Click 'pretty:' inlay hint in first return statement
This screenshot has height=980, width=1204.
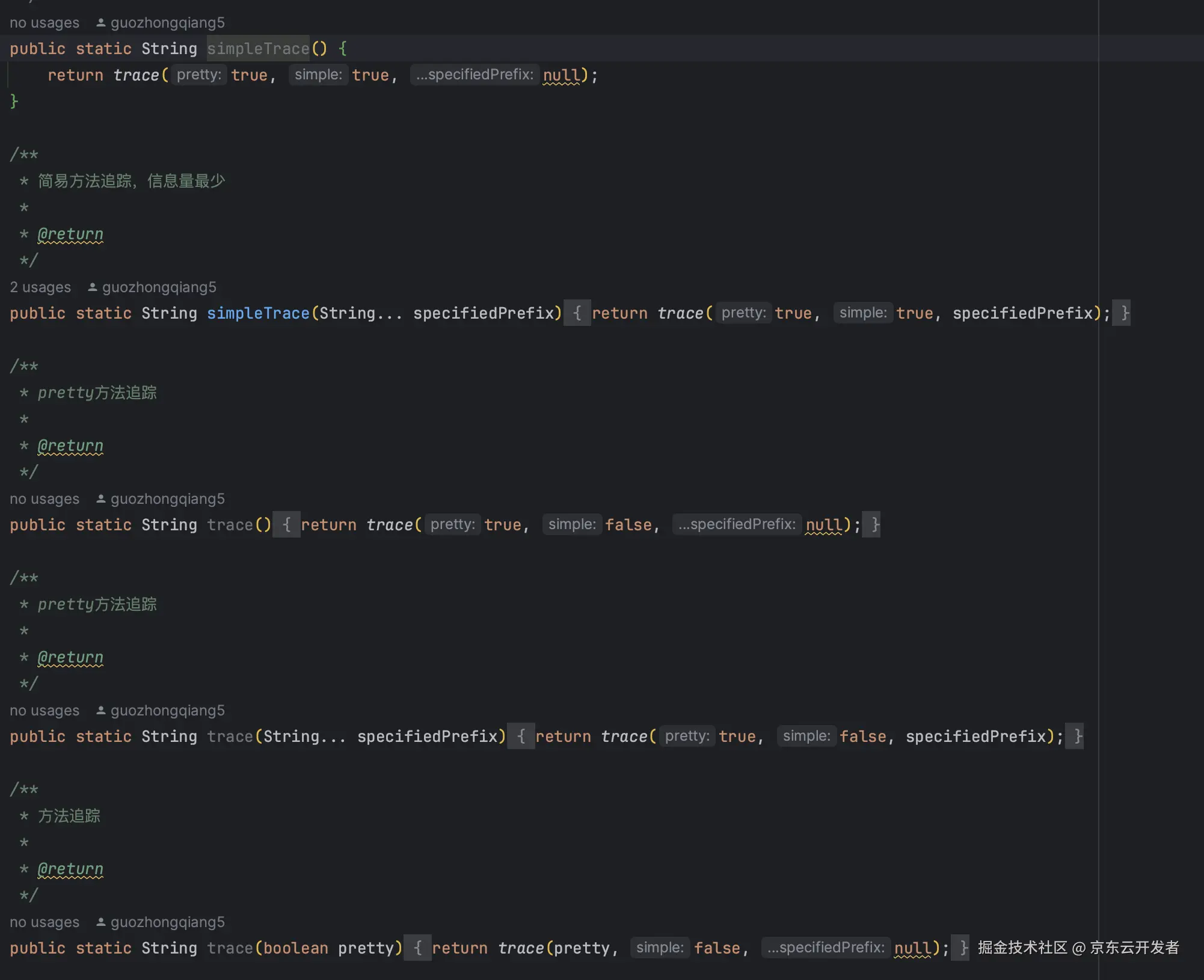click(x=199, y=75)
